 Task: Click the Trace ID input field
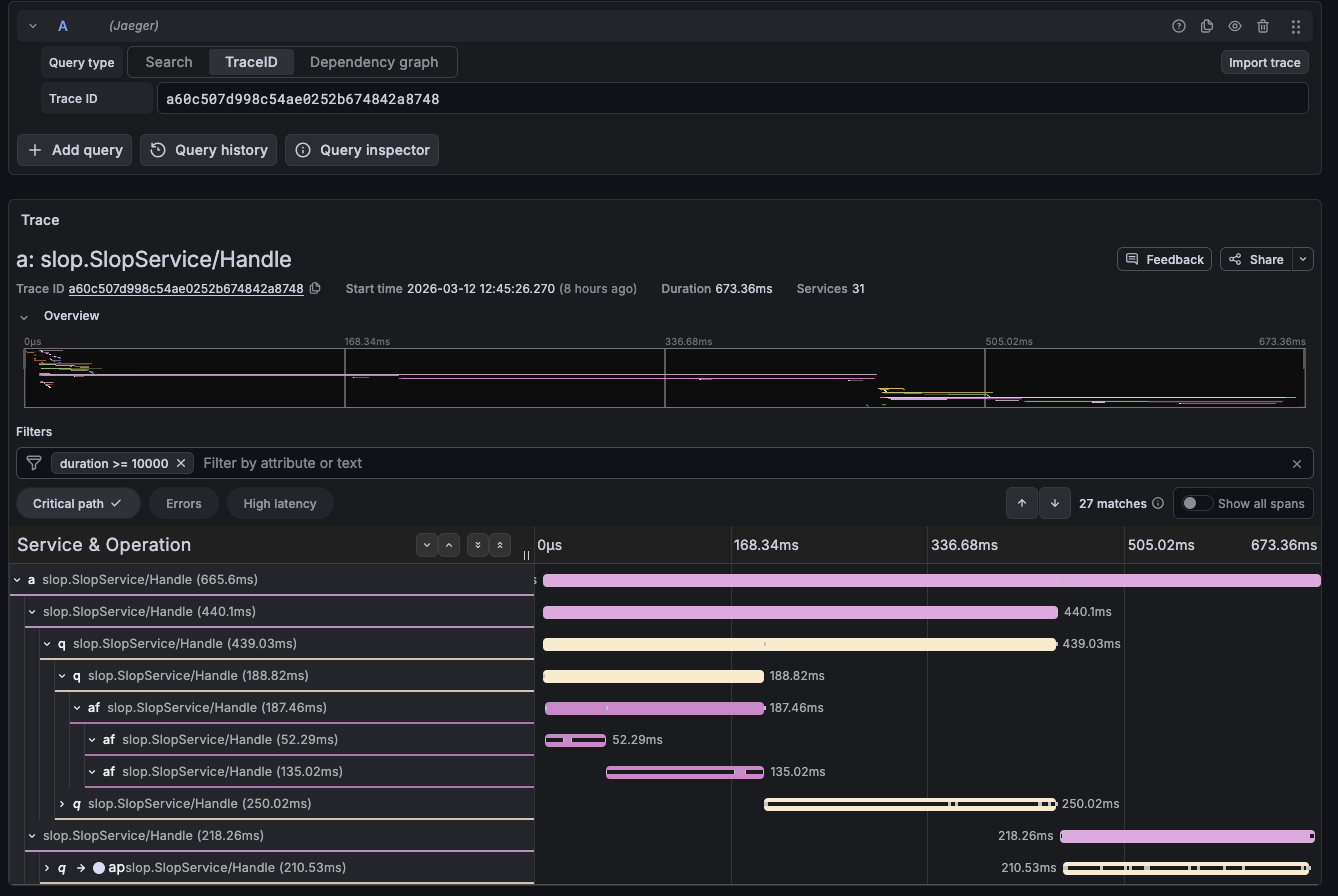click(732, 99)
